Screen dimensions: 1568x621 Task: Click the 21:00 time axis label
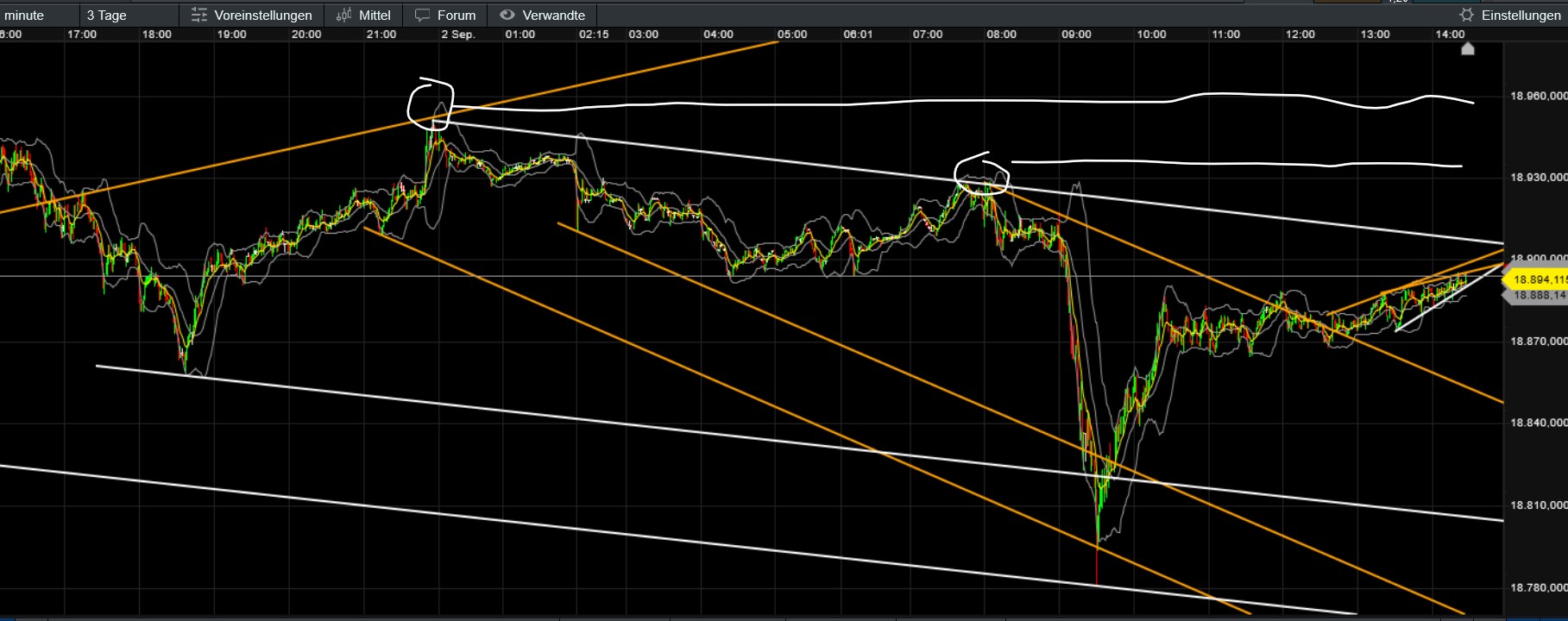pyautogui.click(x=381, y=34)
